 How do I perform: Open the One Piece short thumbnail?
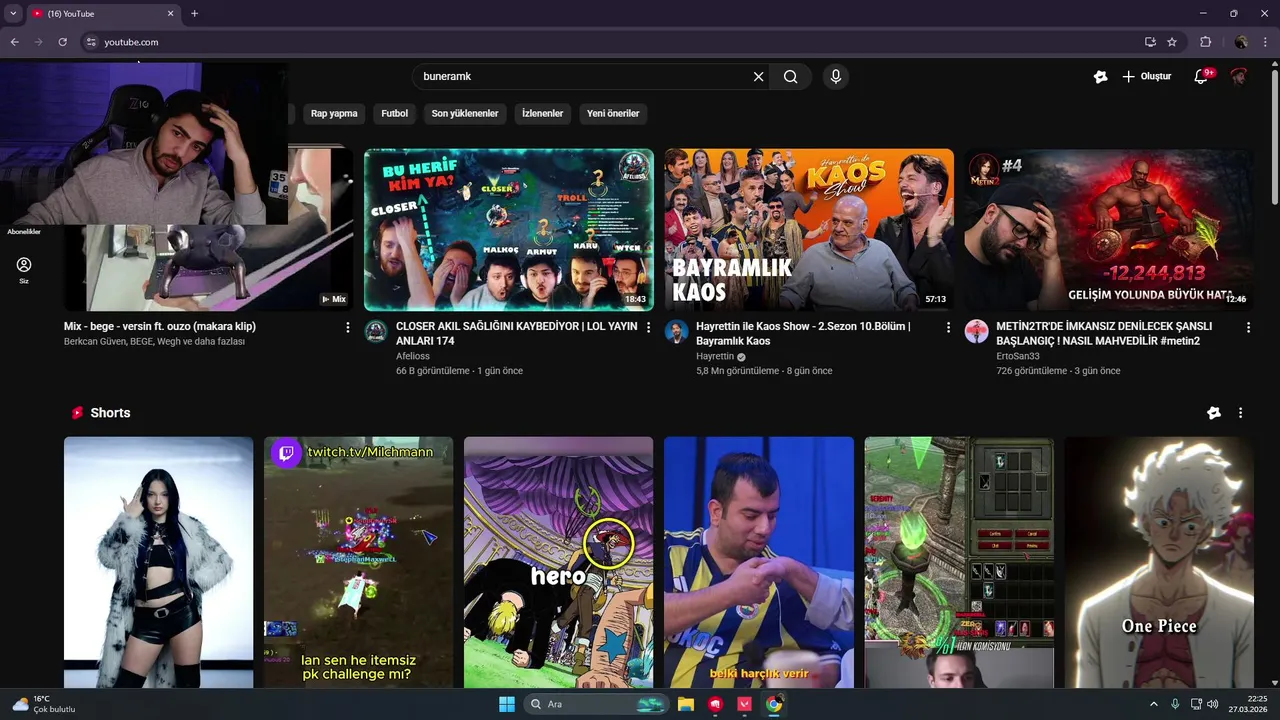(1159, 562)
